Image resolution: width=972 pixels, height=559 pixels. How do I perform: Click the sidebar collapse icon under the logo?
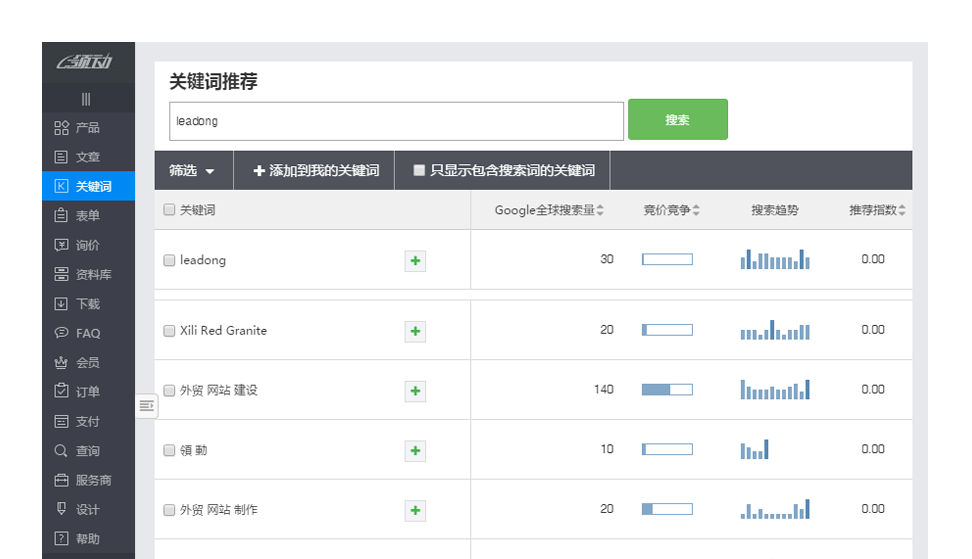(86, 99)
